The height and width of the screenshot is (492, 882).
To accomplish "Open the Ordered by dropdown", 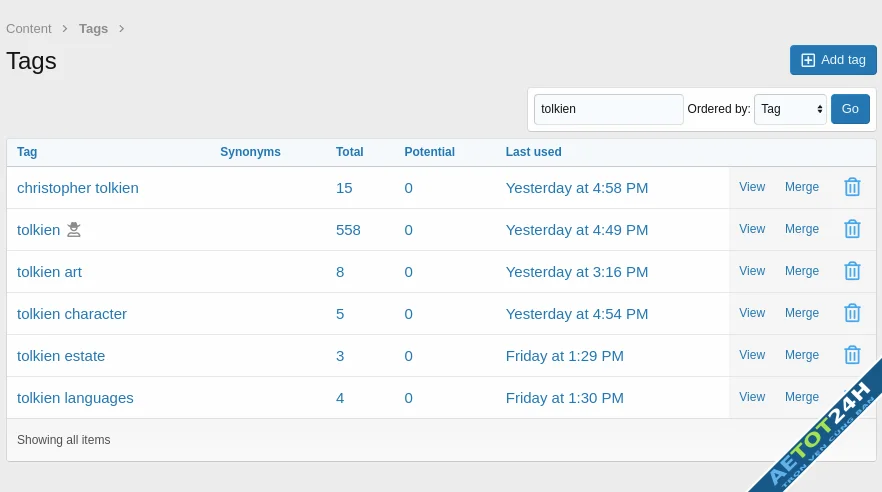I will [x=790, y=109].
